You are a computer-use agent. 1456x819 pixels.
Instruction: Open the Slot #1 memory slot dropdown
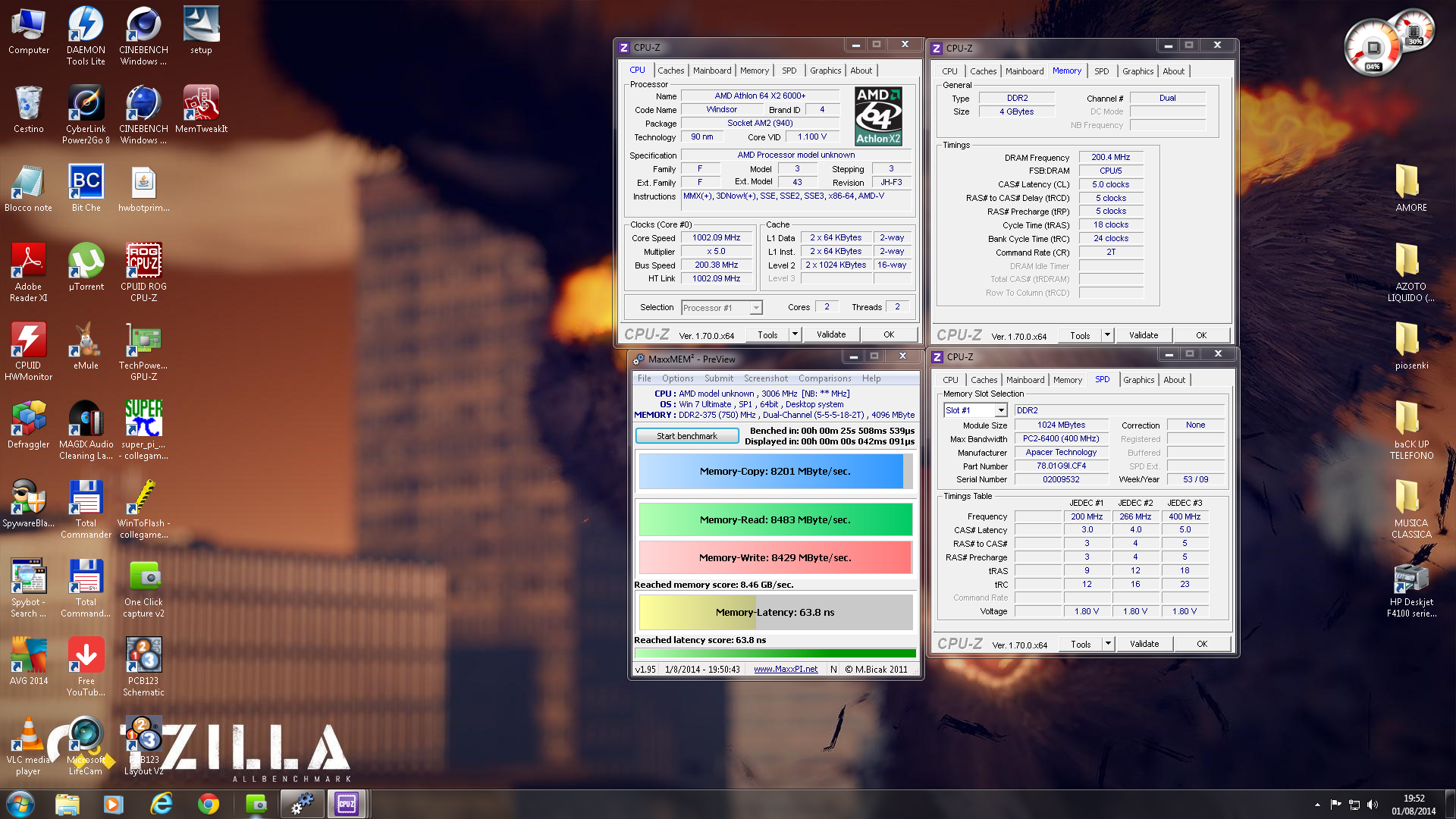click(1001, 410)
